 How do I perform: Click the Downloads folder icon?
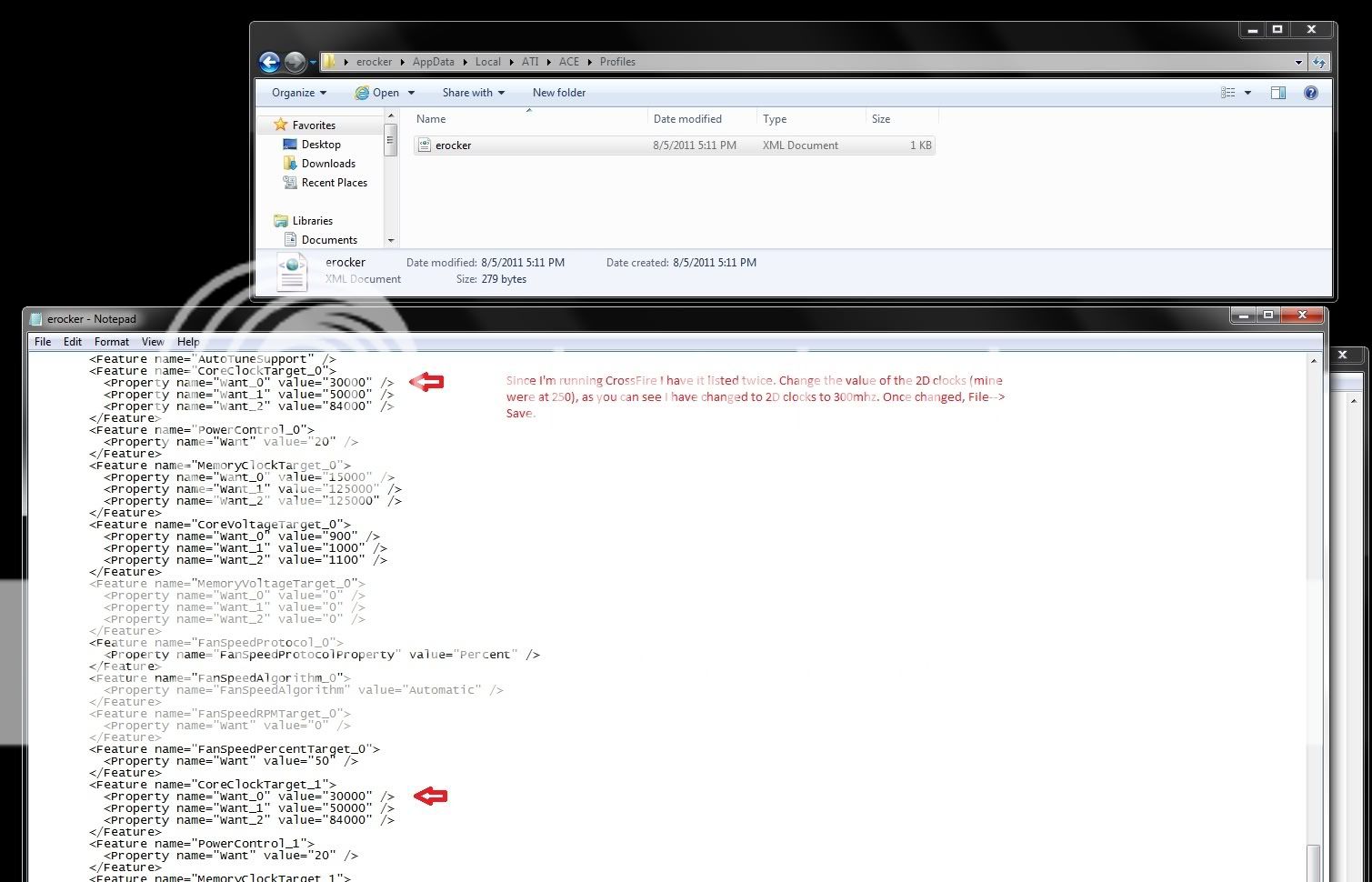290,164
